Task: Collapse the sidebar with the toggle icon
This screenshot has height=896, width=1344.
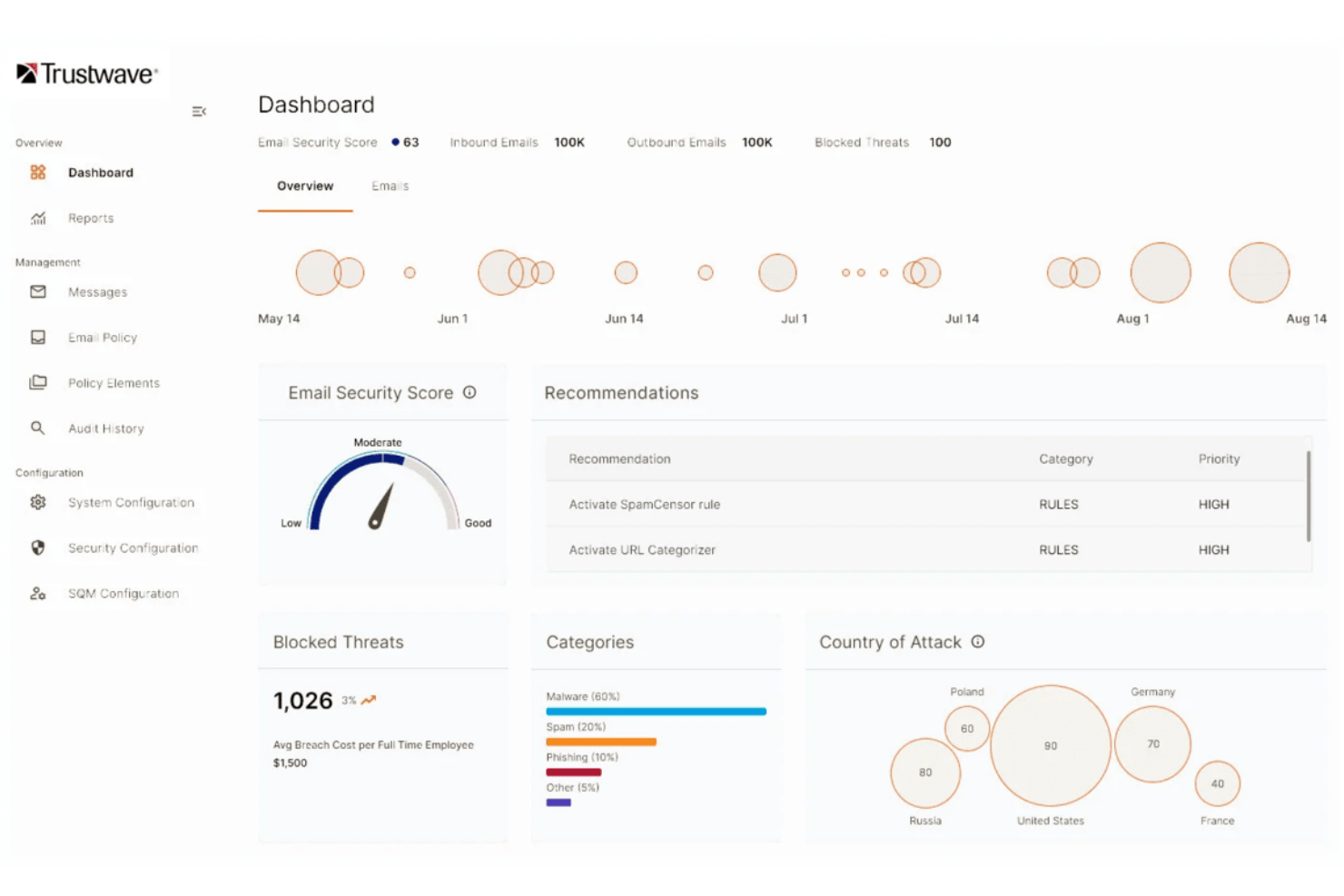Action: [x=199, y=111]
